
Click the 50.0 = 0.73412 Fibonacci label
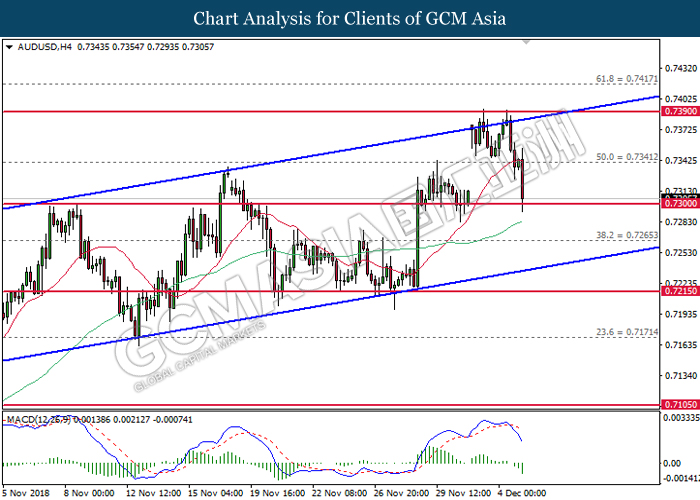tap(625, 157)
